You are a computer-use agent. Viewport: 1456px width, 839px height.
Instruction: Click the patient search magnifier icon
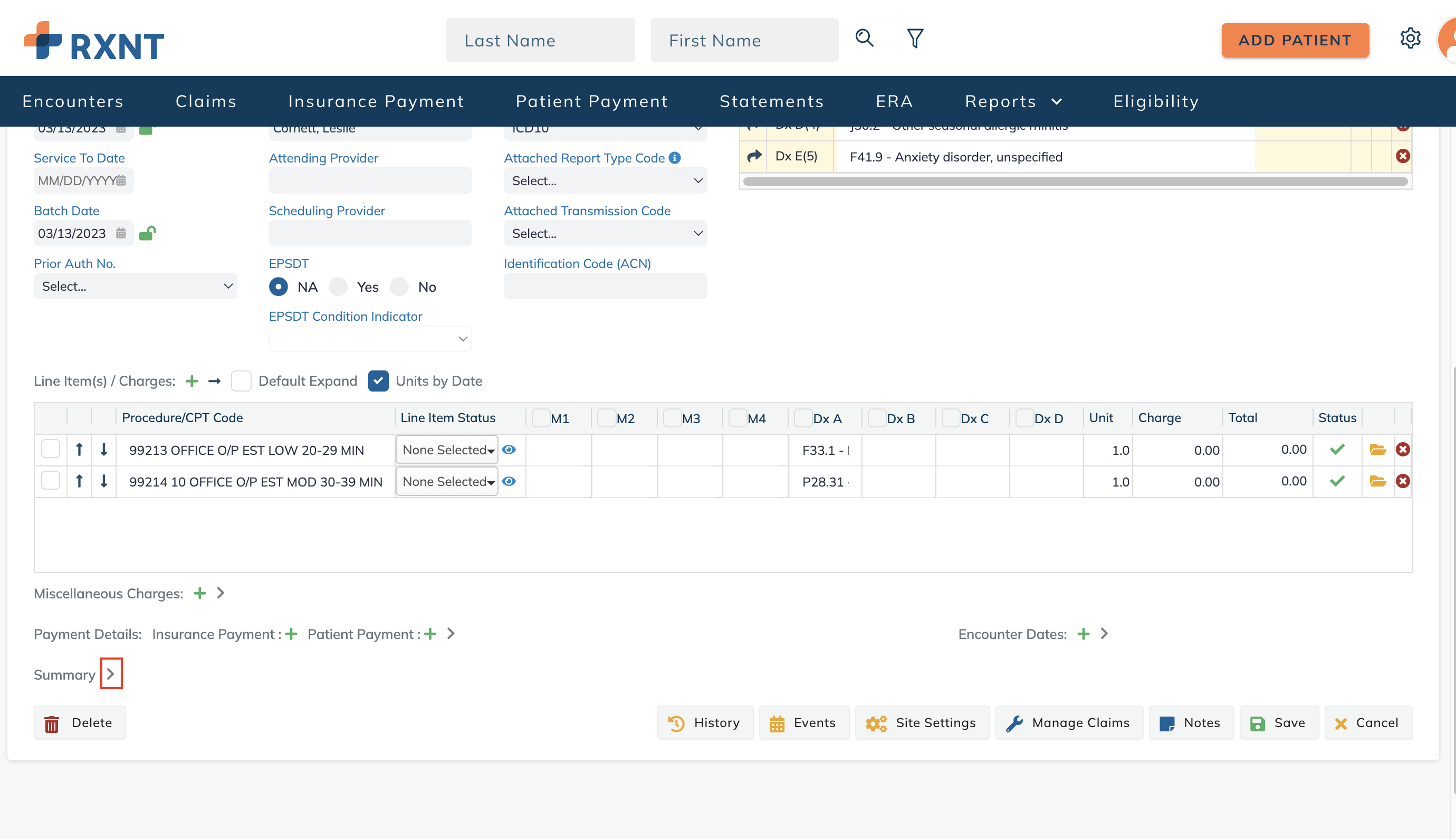tap(864, 39)
